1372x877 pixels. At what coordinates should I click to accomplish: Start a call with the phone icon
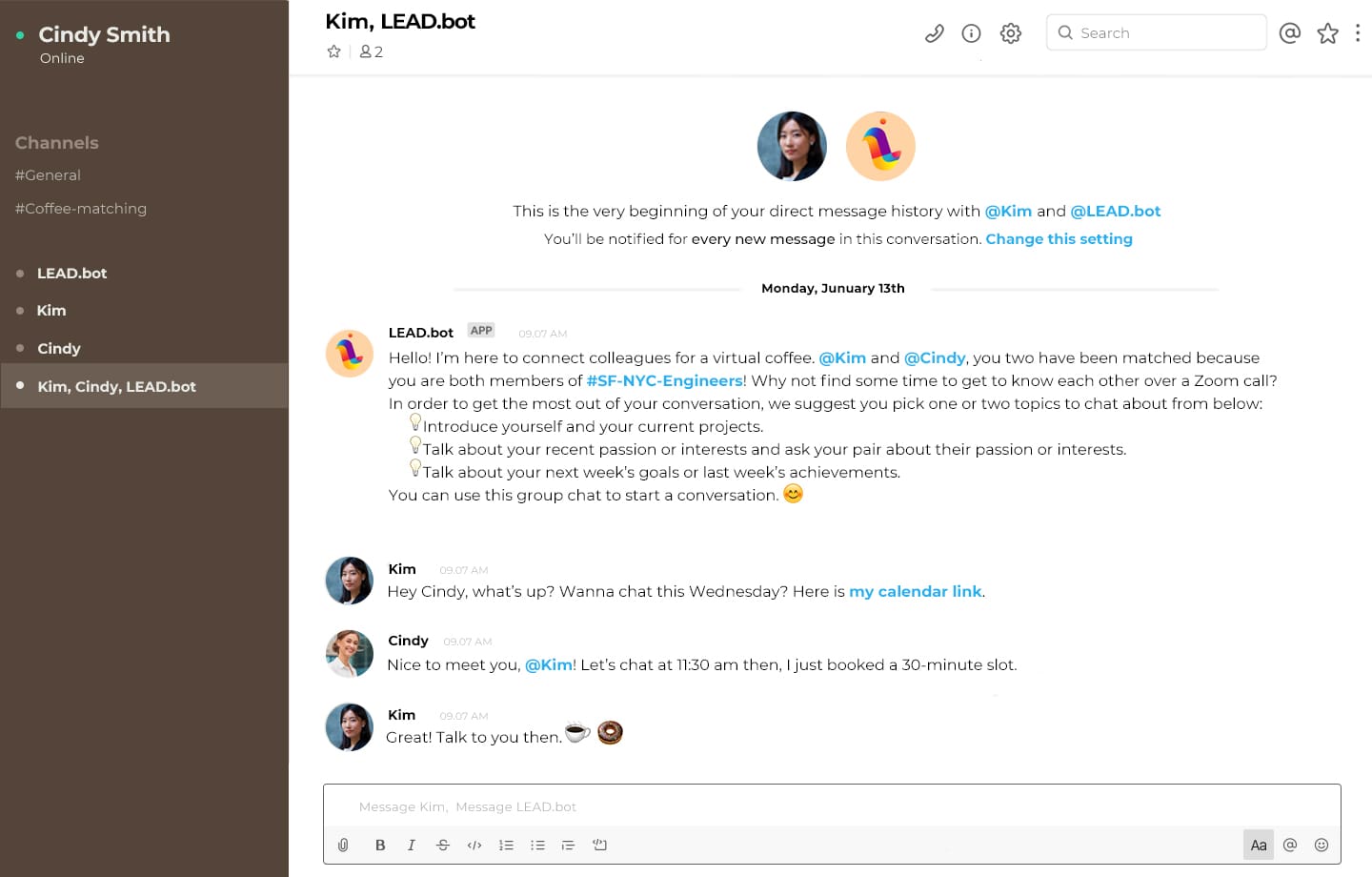[934, 33]
